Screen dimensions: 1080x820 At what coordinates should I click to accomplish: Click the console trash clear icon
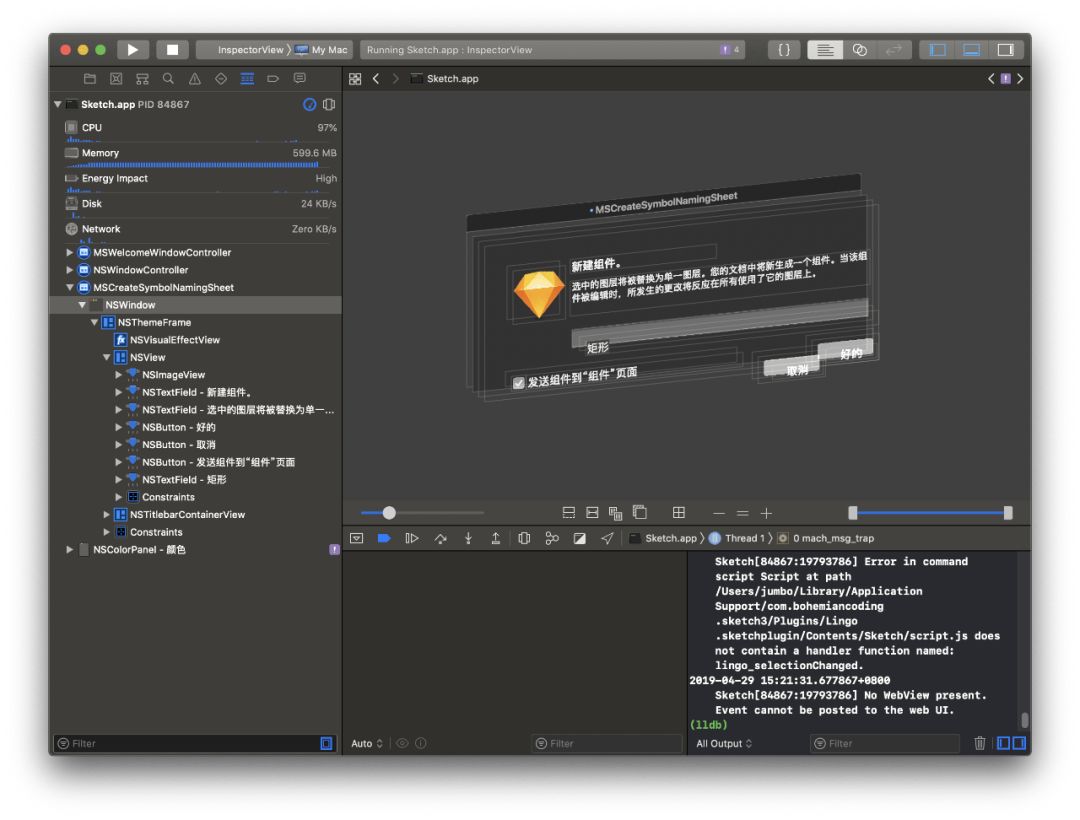pyautogui.click(x=979, y=743)
